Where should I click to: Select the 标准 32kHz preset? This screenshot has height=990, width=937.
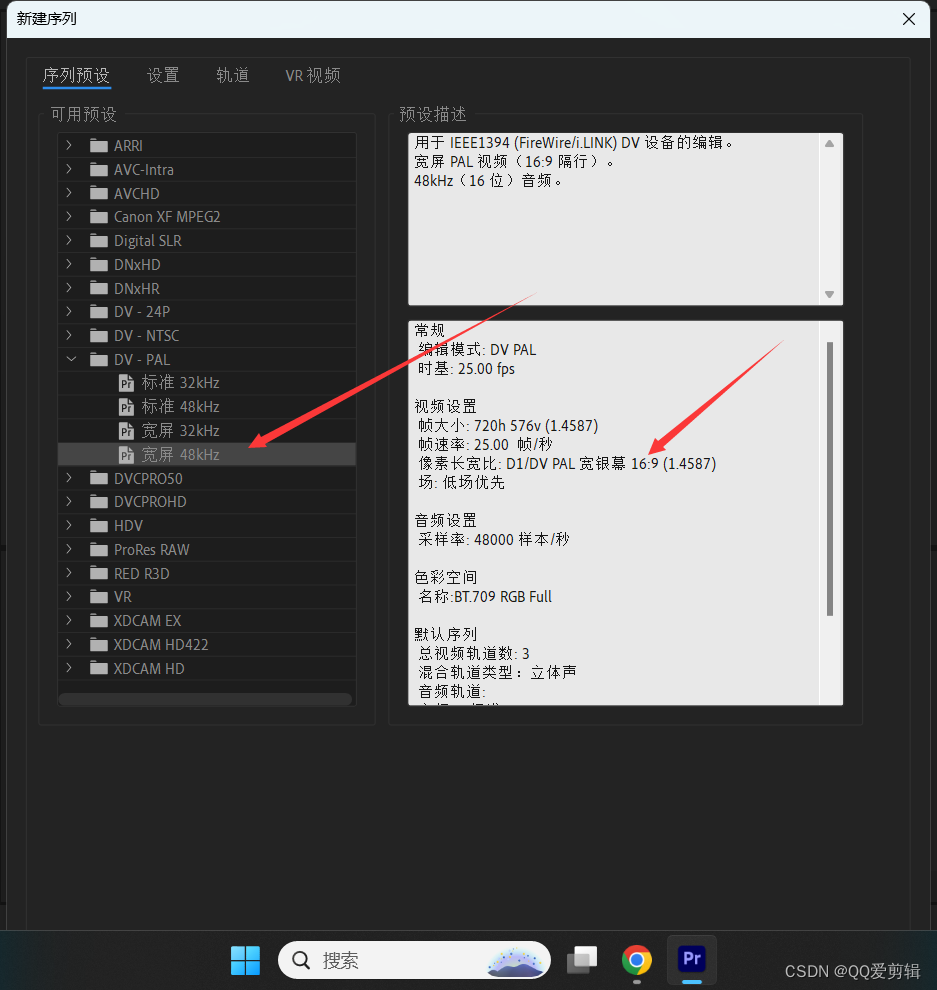pyautogui.click(x=207, y=383)
